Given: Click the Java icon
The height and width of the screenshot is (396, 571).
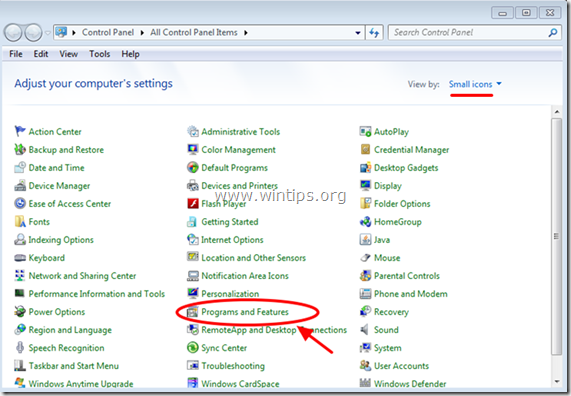Looking at the screenshot, I should [365, 239].
